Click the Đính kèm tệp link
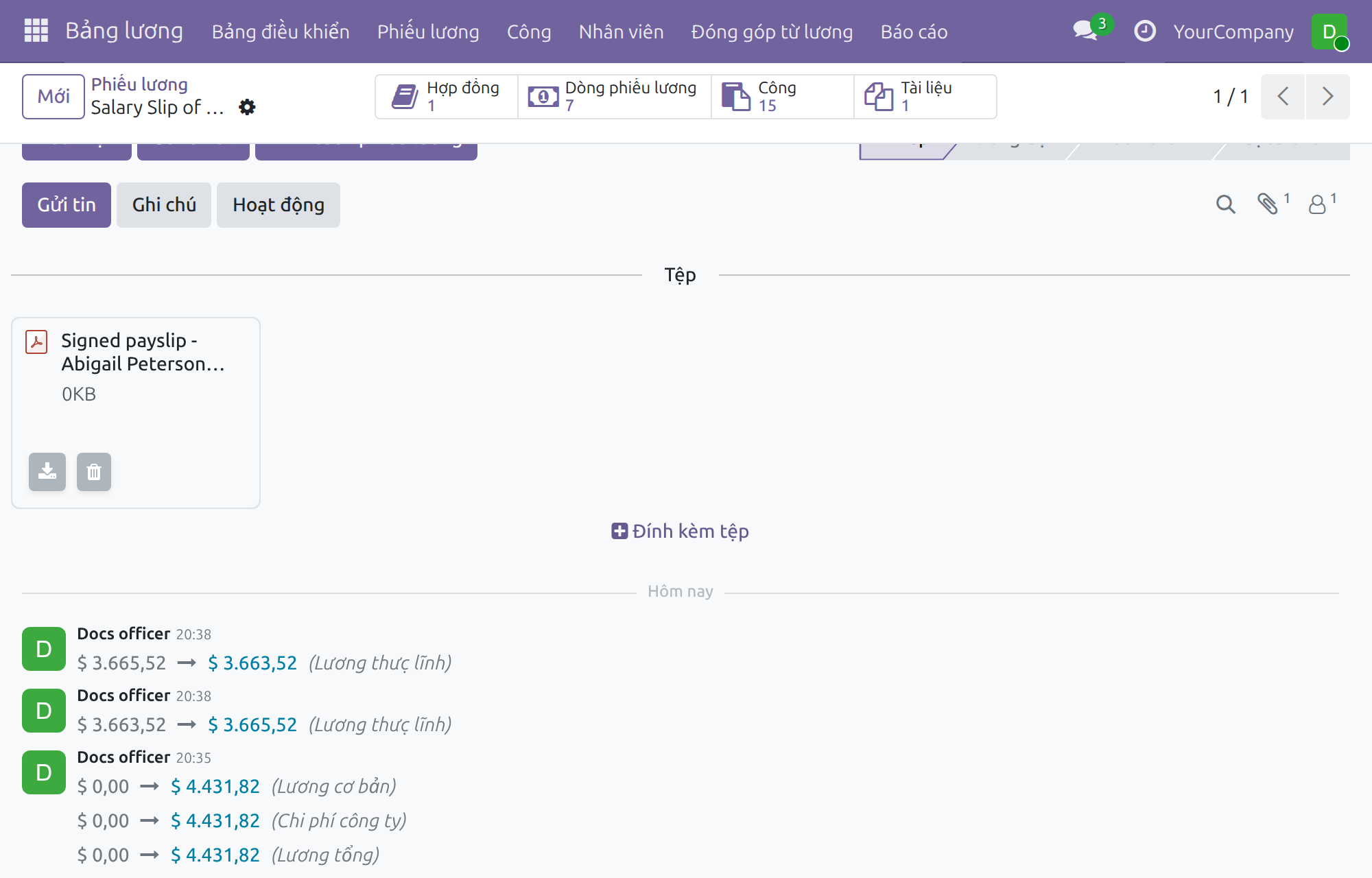1372x878 pixels. 680,531
